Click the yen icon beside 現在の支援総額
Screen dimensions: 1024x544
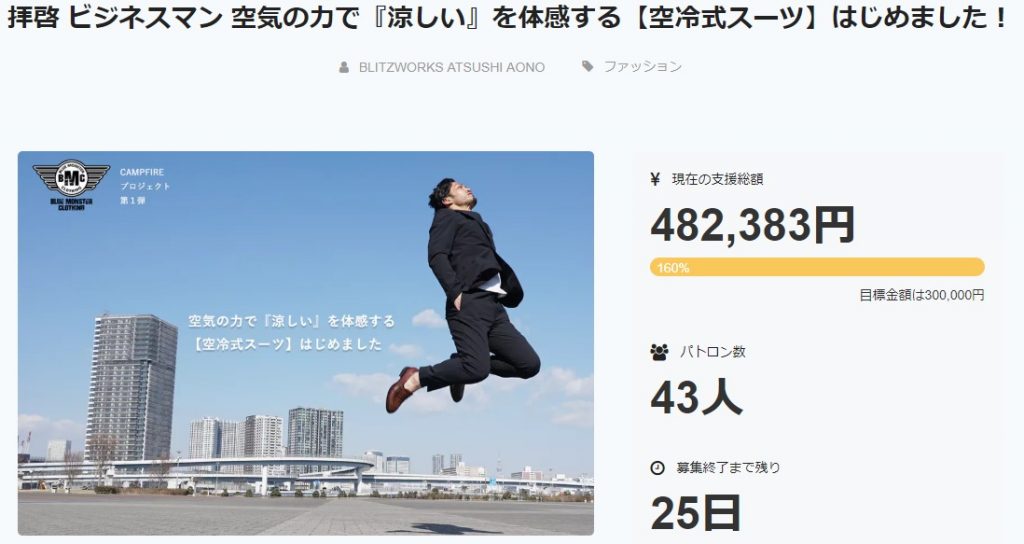[656, 179]
